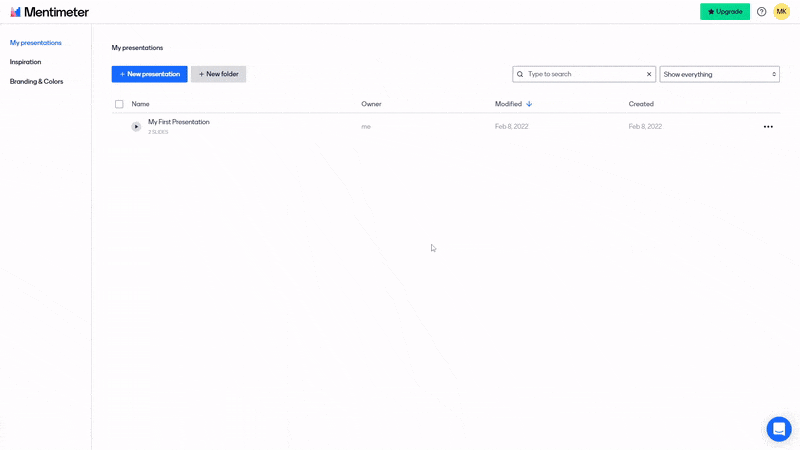This screenshot has height=450, width=800.
Task: Click the owner cell 'me'
Action: point(366,127)
